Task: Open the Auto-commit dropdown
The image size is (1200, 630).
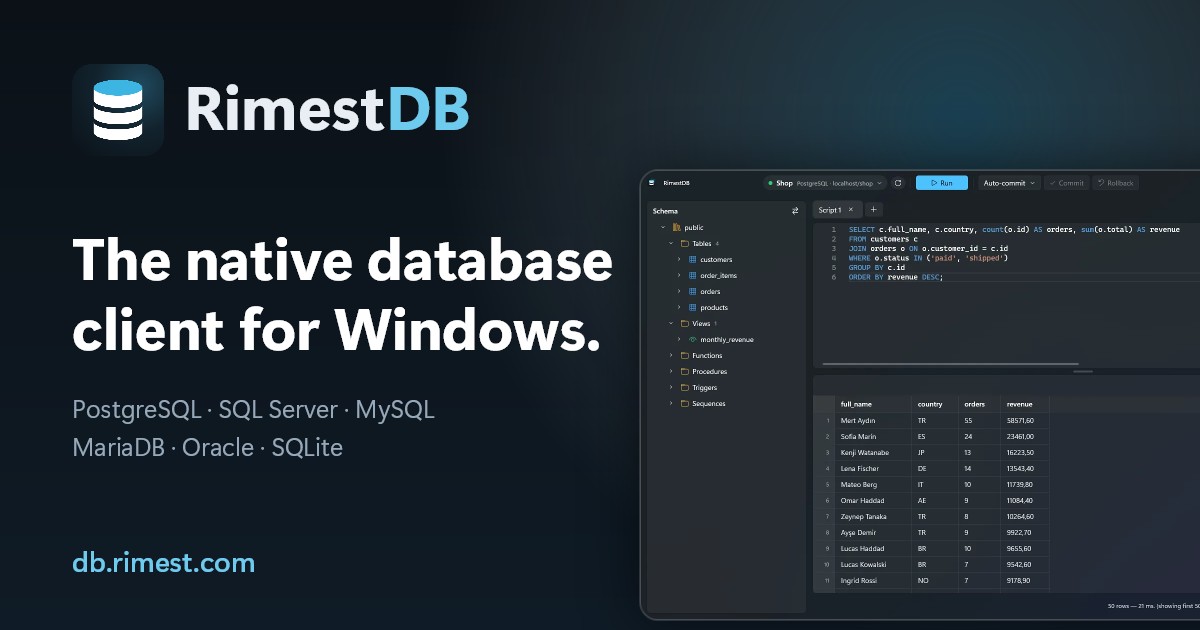Action: [x=1008, y=183]
